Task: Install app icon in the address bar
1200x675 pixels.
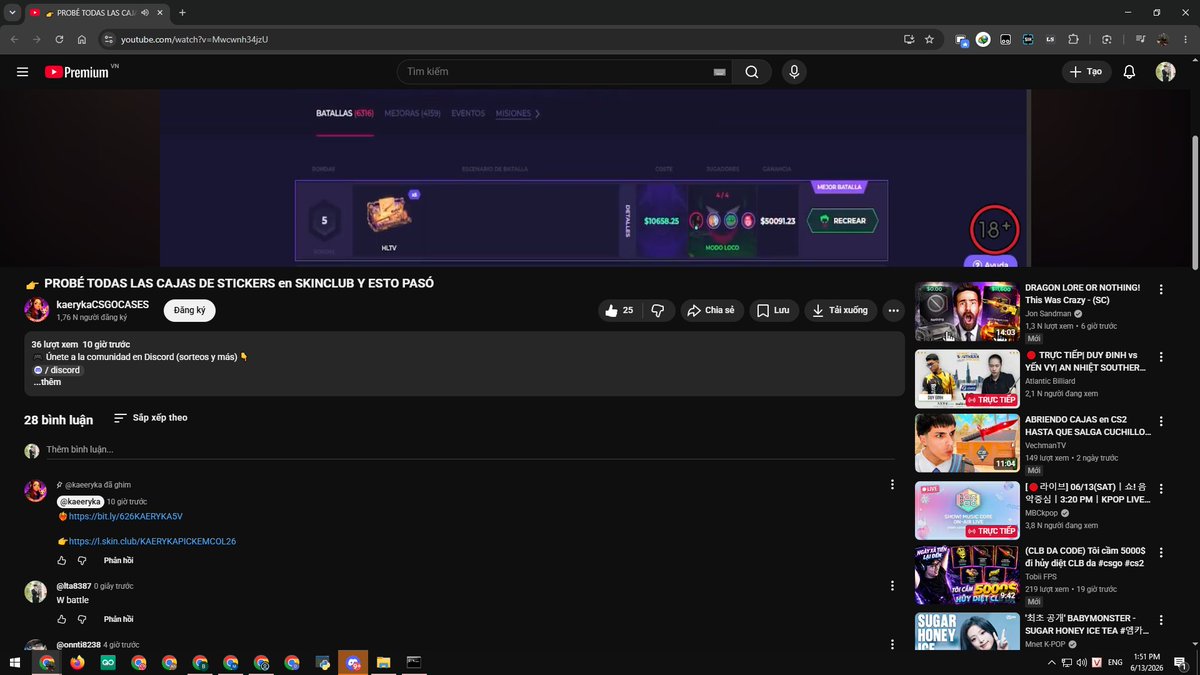Action: tap(908, 39)
